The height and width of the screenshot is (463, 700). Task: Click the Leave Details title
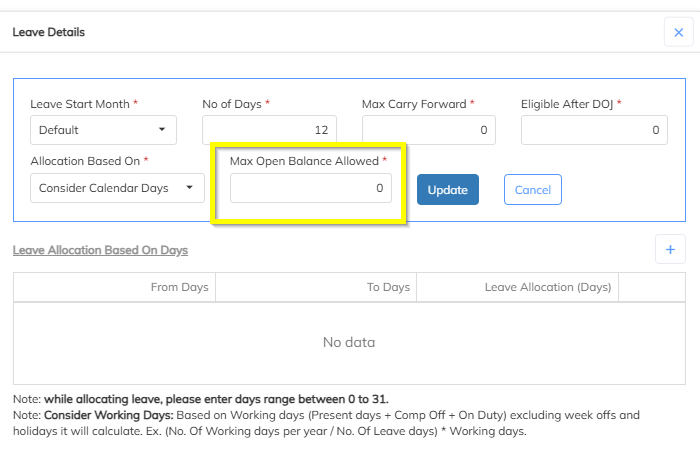[48, 33]
